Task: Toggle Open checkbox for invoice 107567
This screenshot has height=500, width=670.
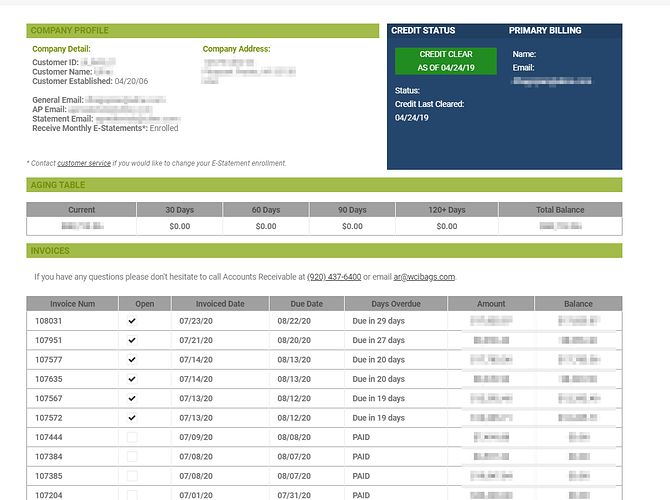Action: coord(132,398)
